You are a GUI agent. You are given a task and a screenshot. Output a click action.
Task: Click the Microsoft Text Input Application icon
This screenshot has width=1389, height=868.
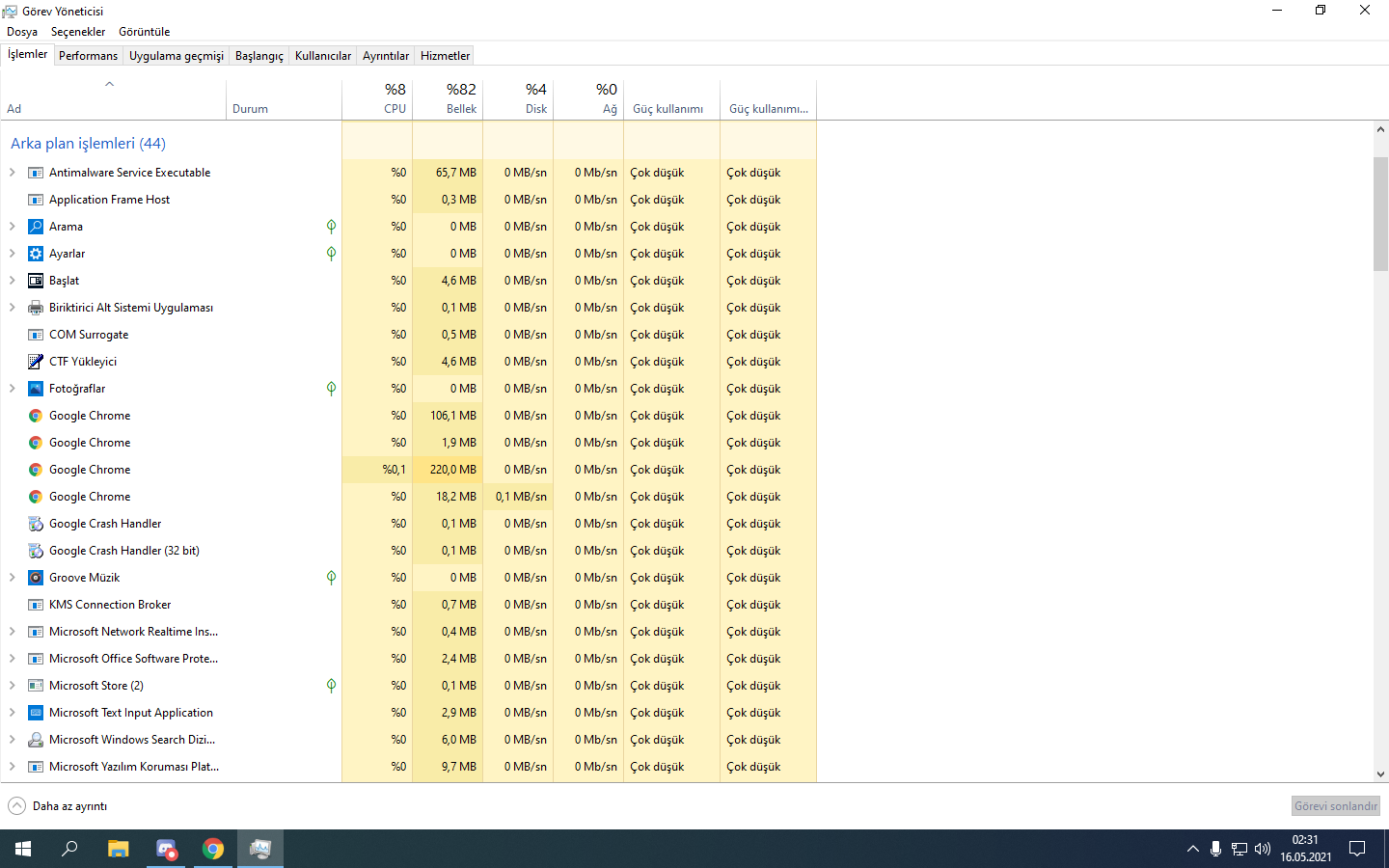(x=36, y=713)
